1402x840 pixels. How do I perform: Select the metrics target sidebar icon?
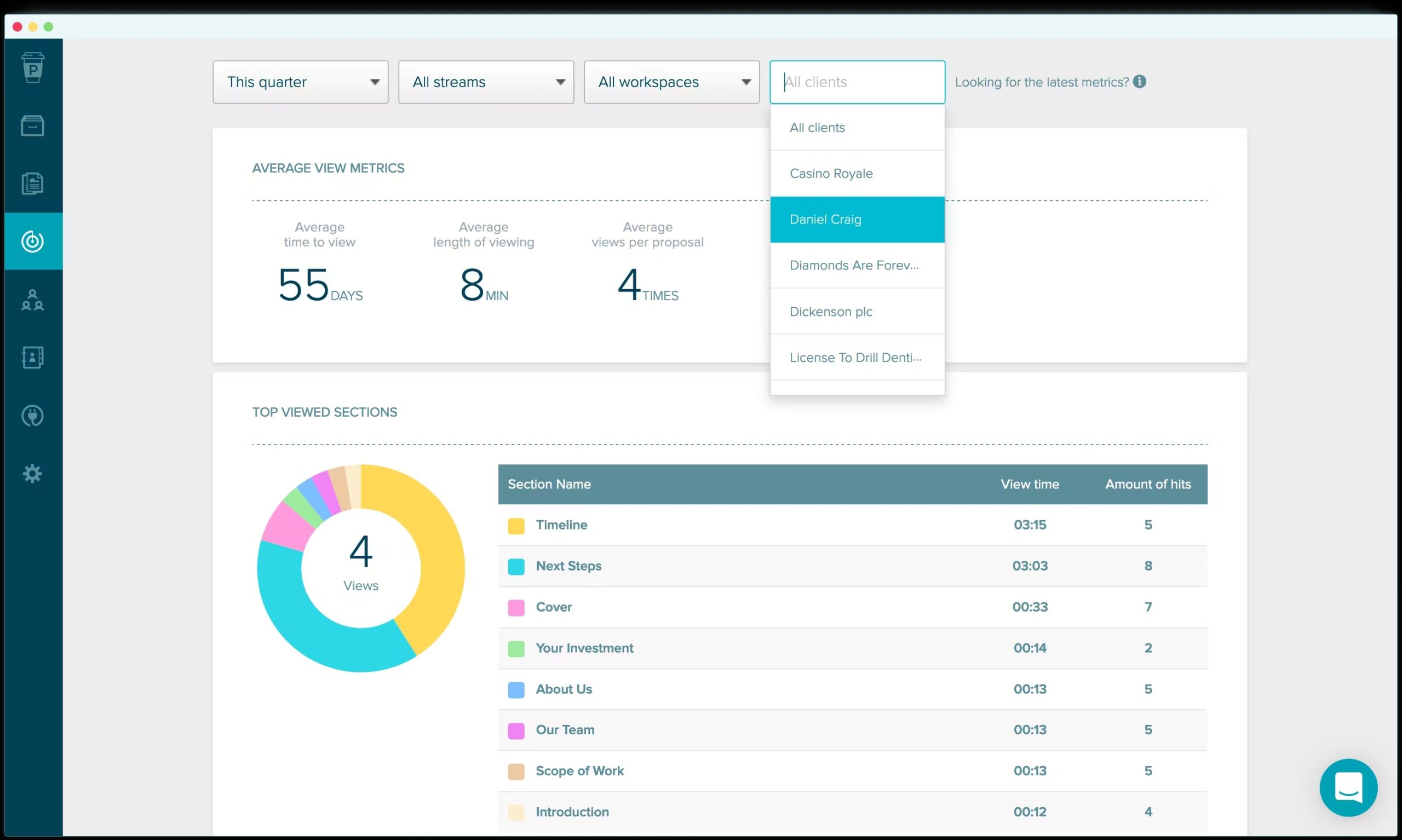[x=33, y=241]
